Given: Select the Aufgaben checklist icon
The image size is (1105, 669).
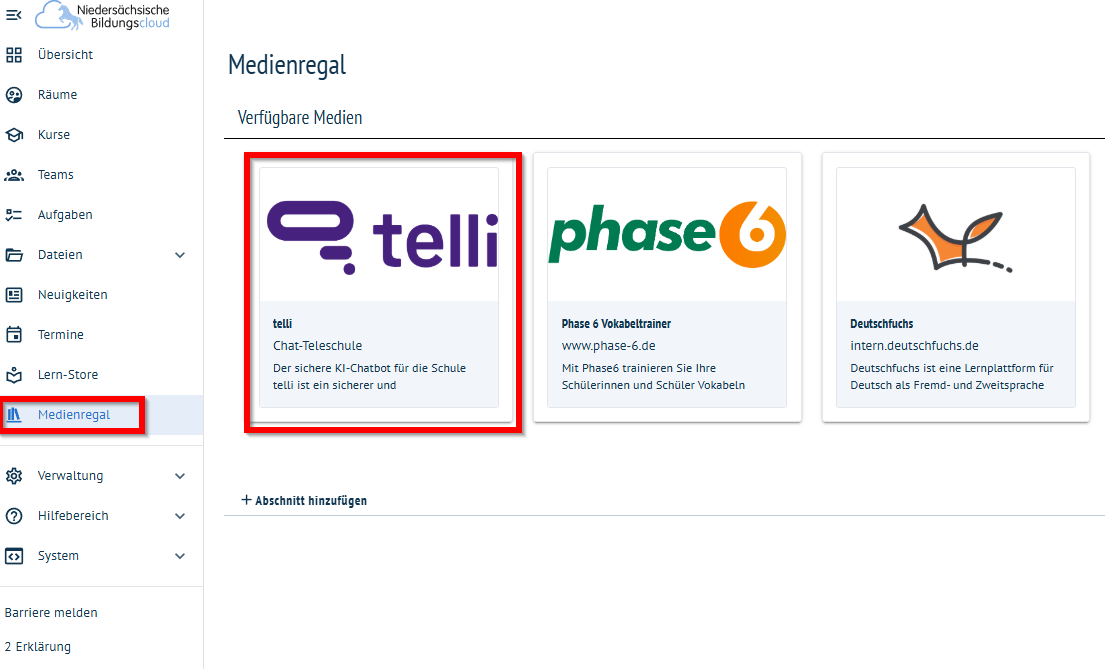Looking at the screenshot, I should pyautogui.click(x=14, y=215).
